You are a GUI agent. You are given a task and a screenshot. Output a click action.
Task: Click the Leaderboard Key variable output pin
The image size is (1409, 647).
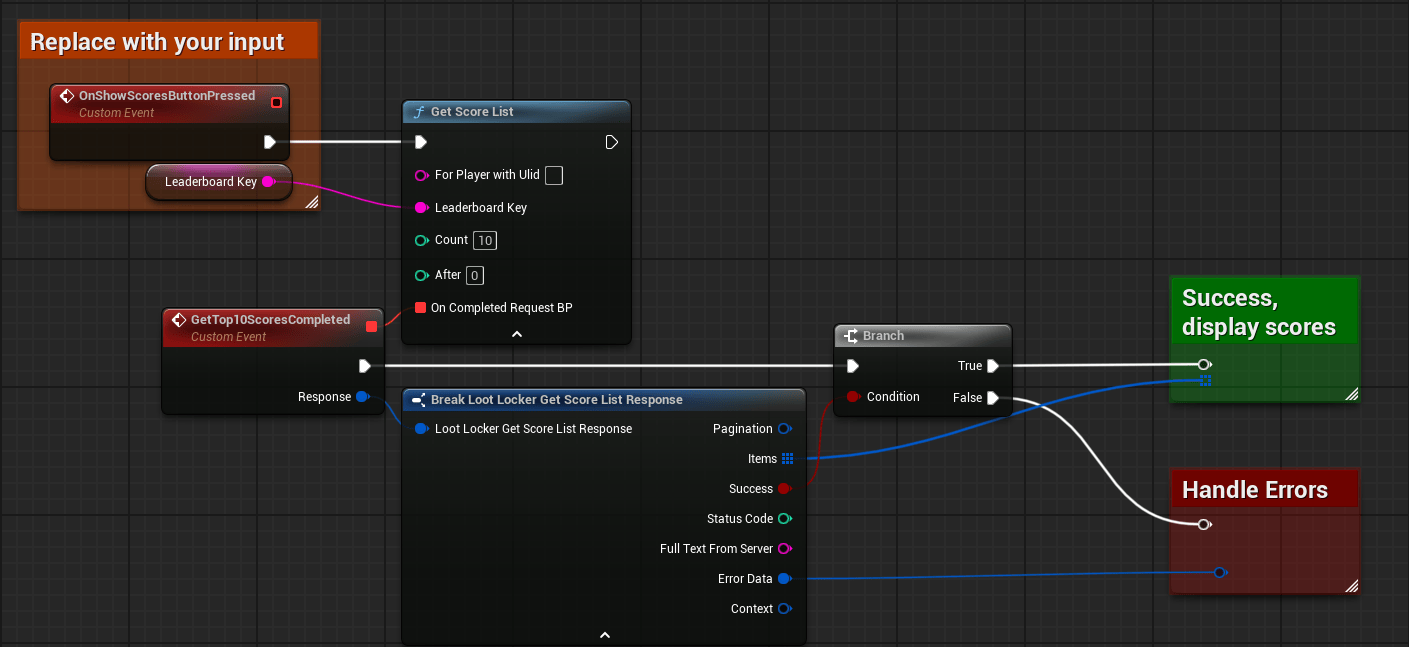point(268,182)
